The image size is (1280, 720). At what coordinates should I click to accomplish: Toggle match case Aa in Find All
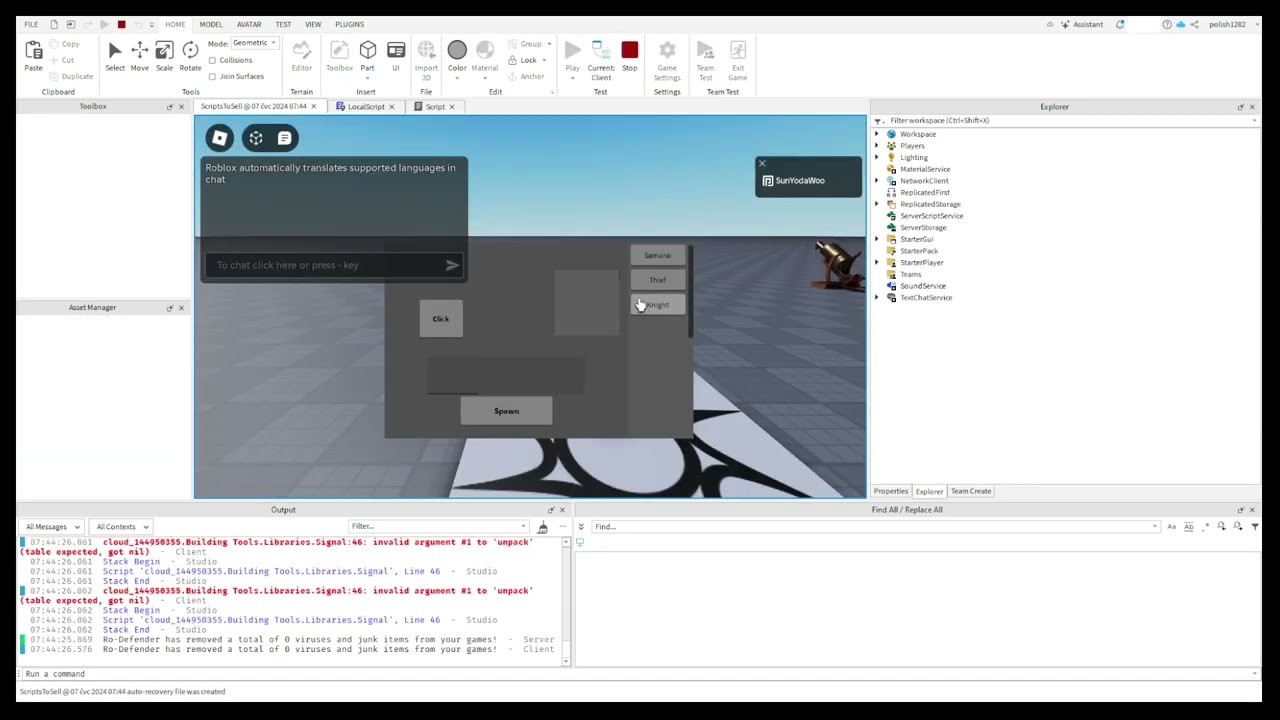pyautogui.click(x=1172, y=527)
